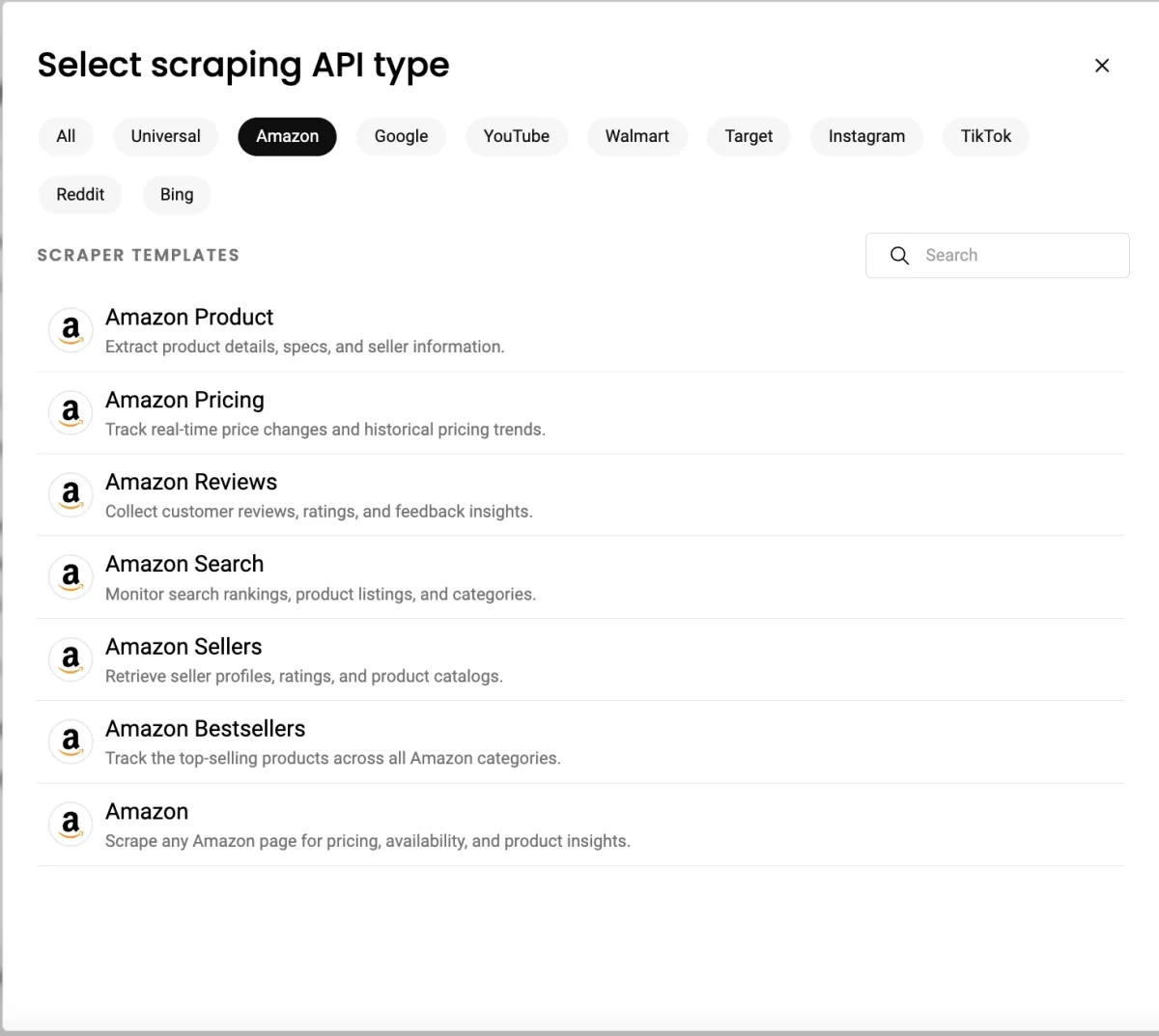Viewport: 1159px width, 1036px height.
Task: Click the magnifying glass search icon
Action: 899,255
